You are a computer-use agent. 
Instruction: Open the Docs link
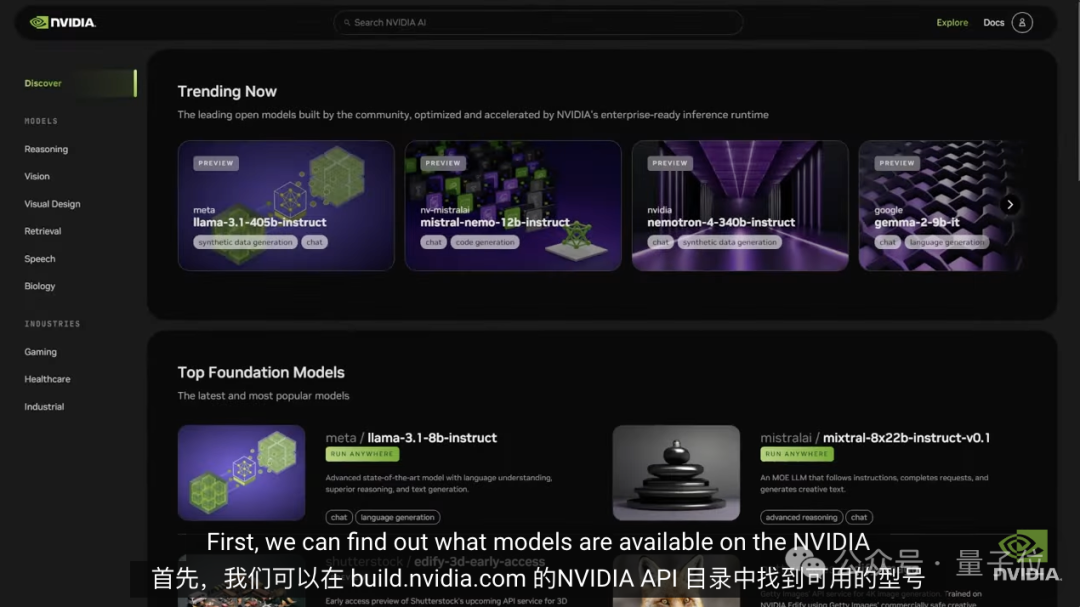click(x=993, y=23)
